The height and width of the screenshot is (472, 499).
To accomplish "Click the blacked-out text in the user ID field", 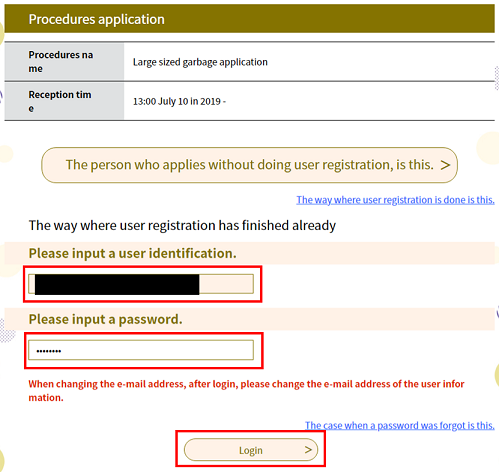I will [117, 284].
